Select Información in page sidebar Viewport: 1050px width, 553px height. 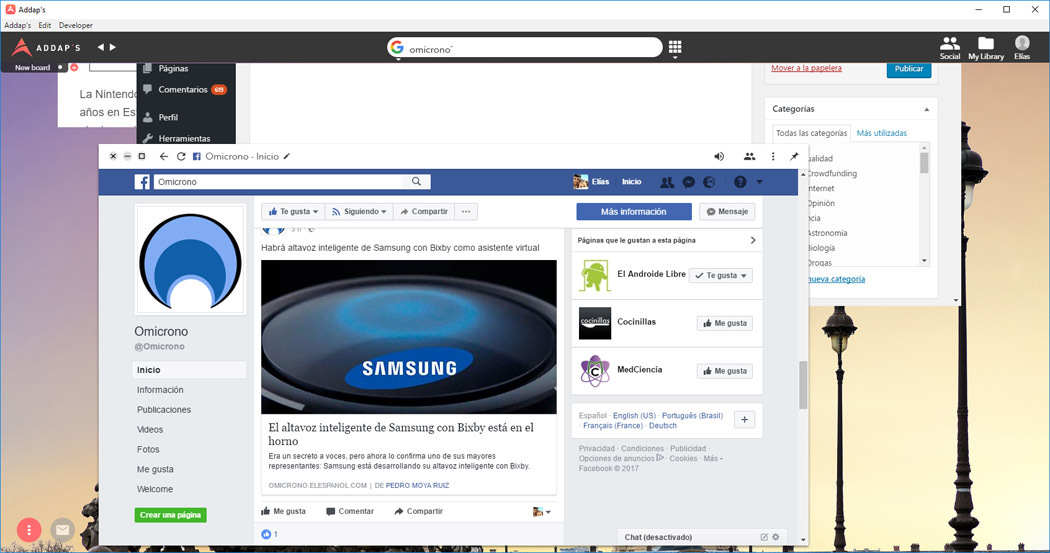pos(160,390)
